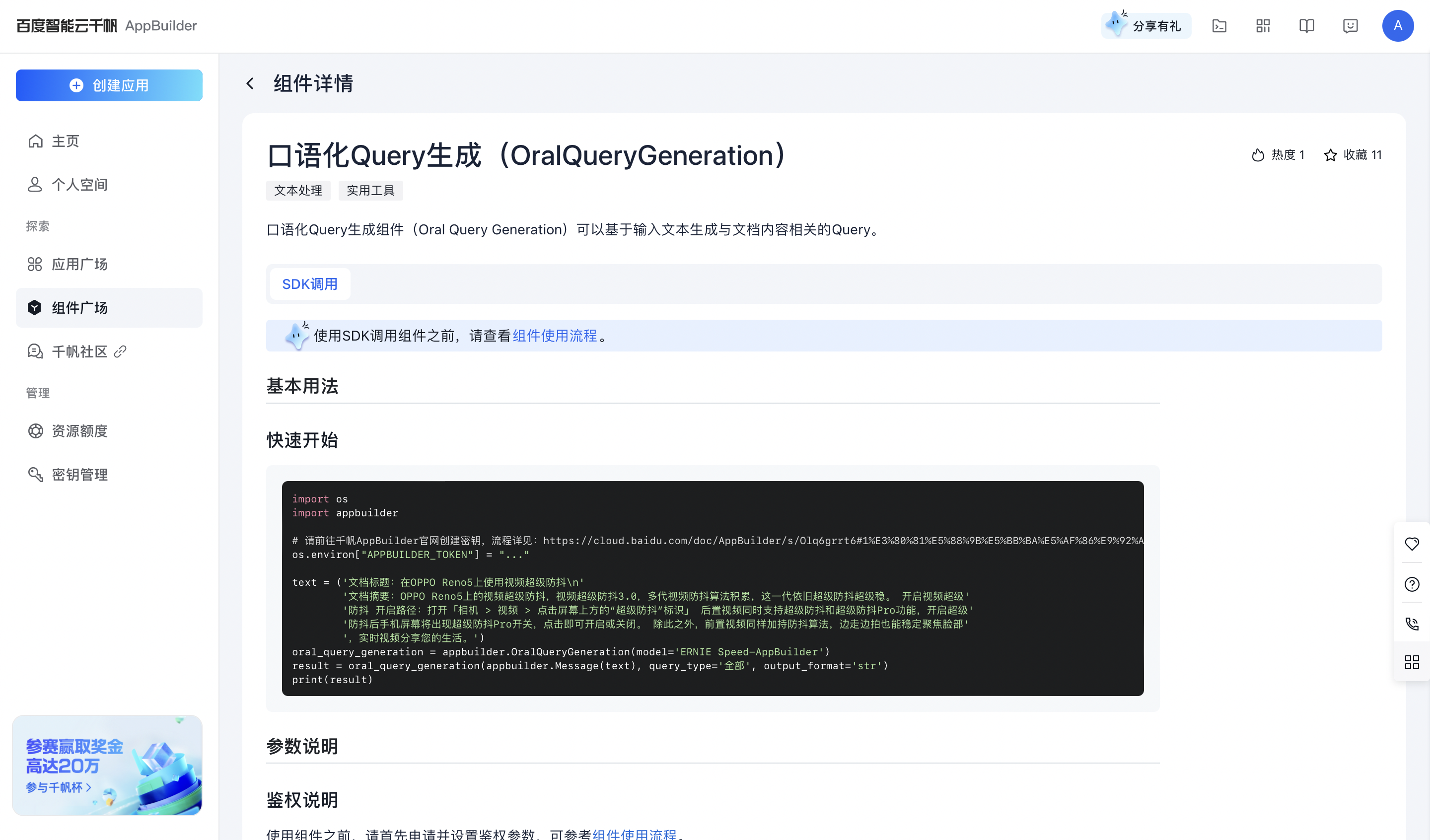The height and width of the screenshot is (840, 1430).
Task: Click the 参赛赢取奖金 promotional banner
Action: [107, 765]
